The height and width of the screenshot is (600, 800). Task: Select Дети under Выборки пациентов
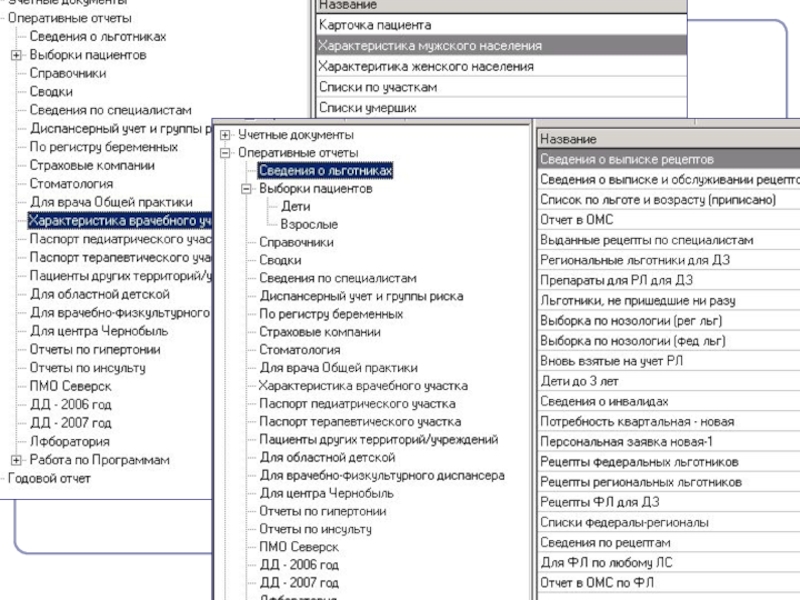(x=295, y=207)
